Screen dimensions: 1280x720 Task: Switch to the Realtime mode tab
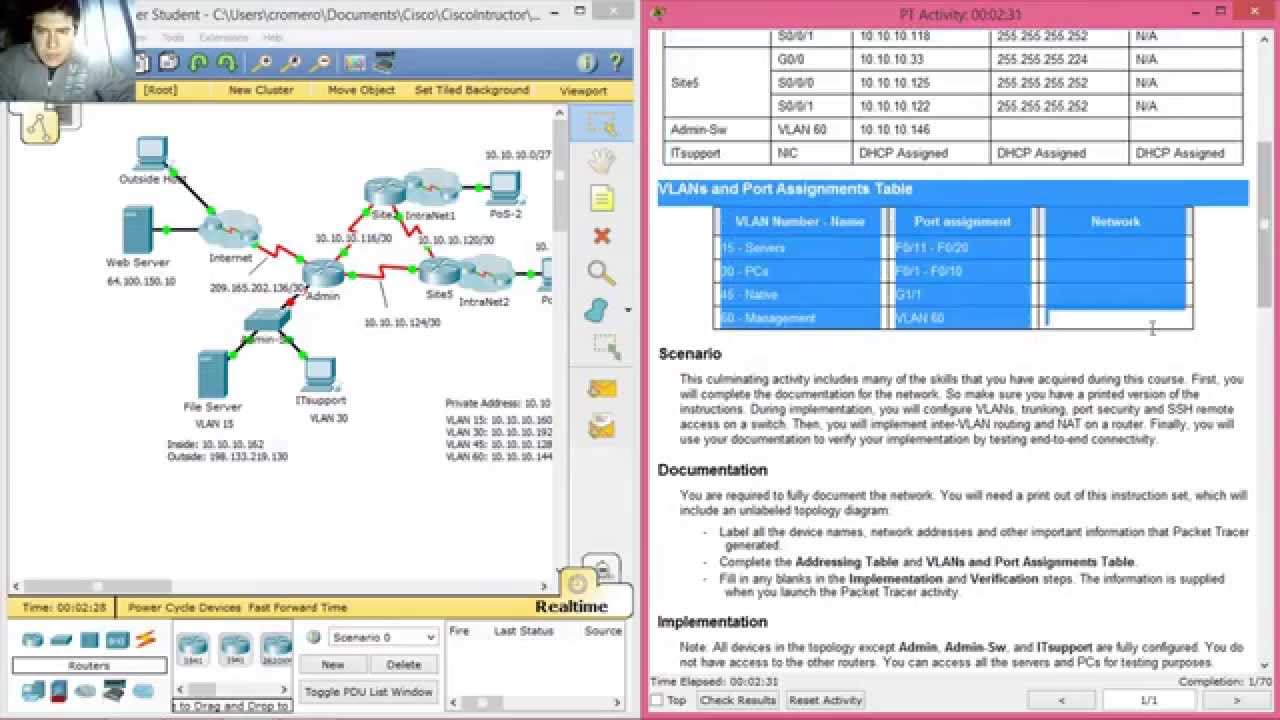tap(571, 607)
